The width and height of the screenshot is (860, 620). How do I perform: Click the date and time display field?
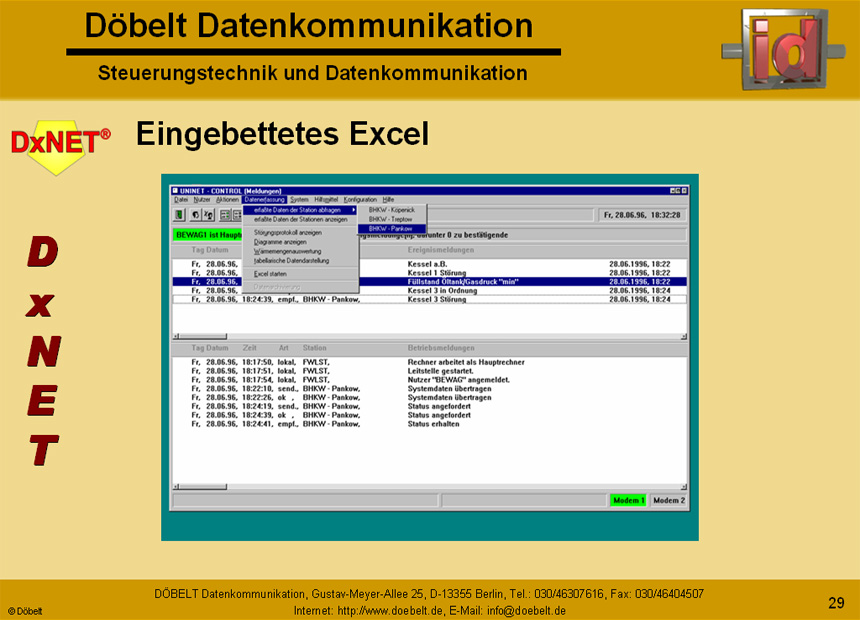coord(642,215)
